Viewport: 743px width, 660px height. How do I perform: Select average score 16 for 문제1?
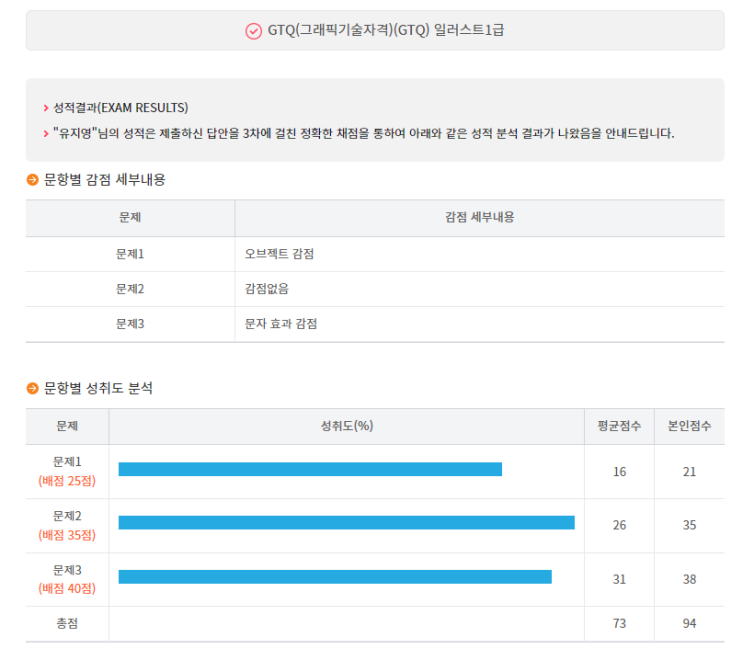pos(619,472)
